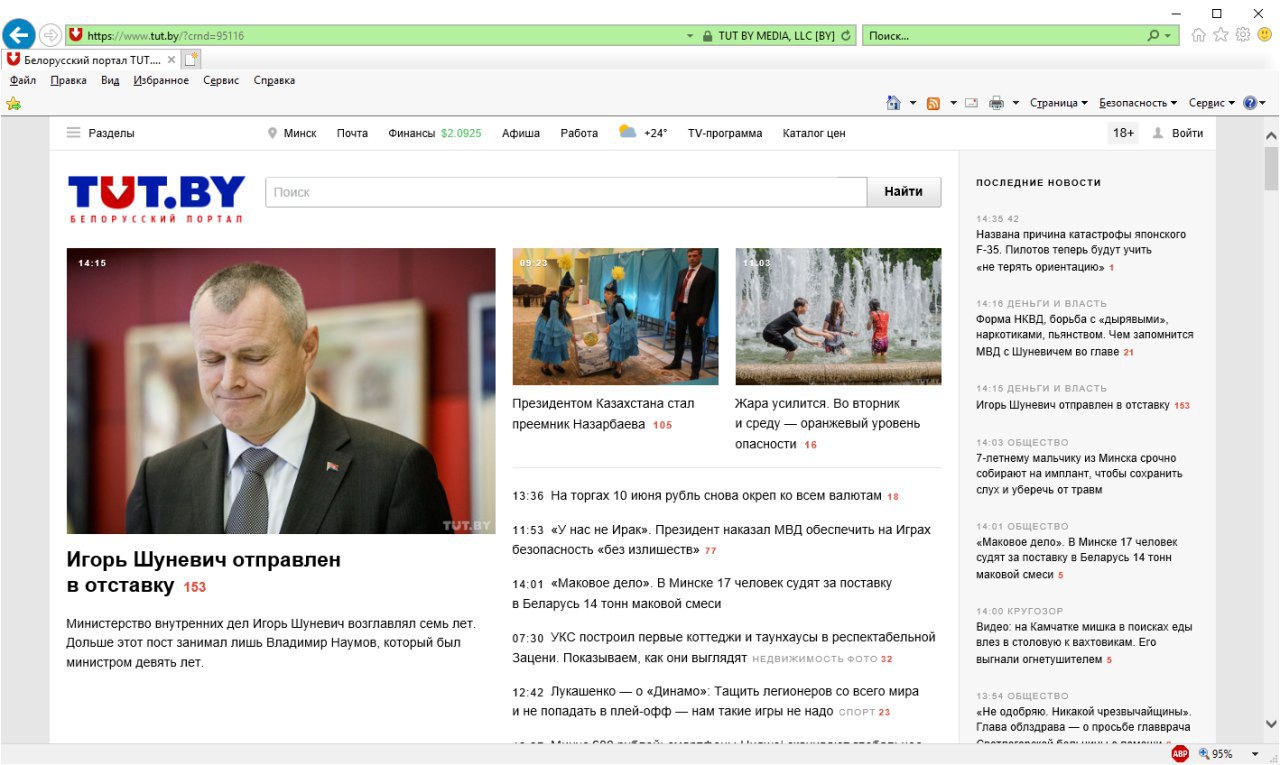Open headline Игорь Шуневич отправлен в отставку
This screenshot has height=765, width=1280.
coord(204,573)
